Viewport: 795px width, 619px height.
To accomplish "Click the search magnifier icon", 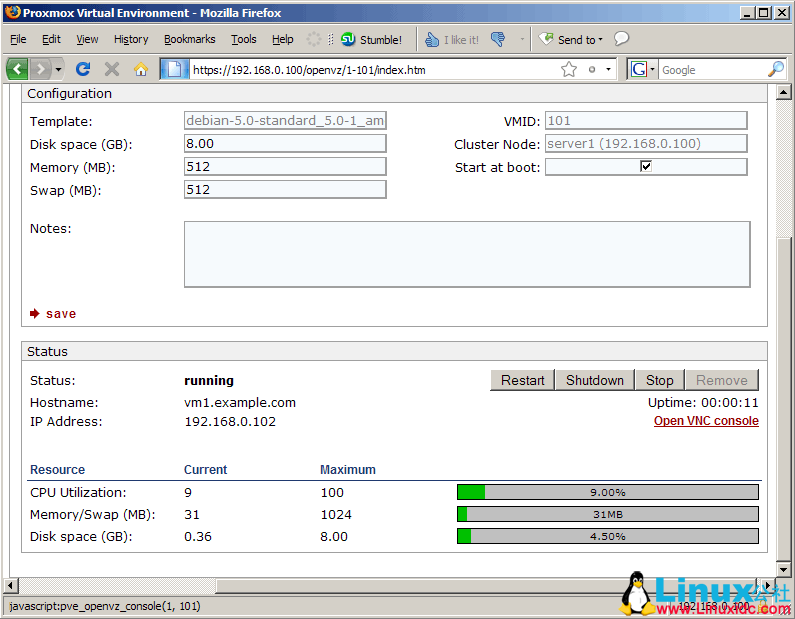I will 776,69.
